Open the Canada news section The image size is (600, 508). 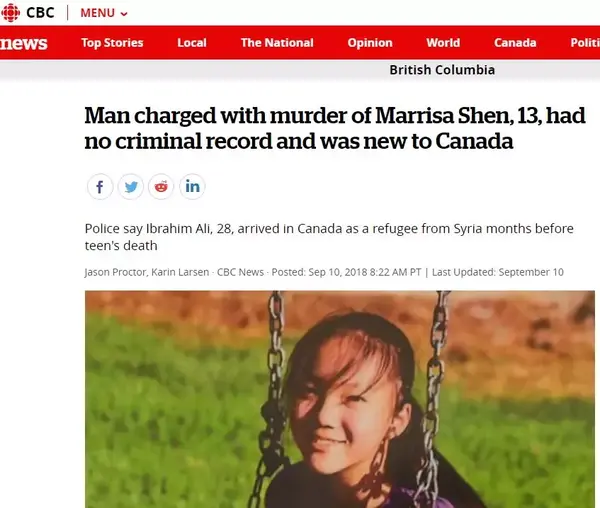[x=515, y=42]
